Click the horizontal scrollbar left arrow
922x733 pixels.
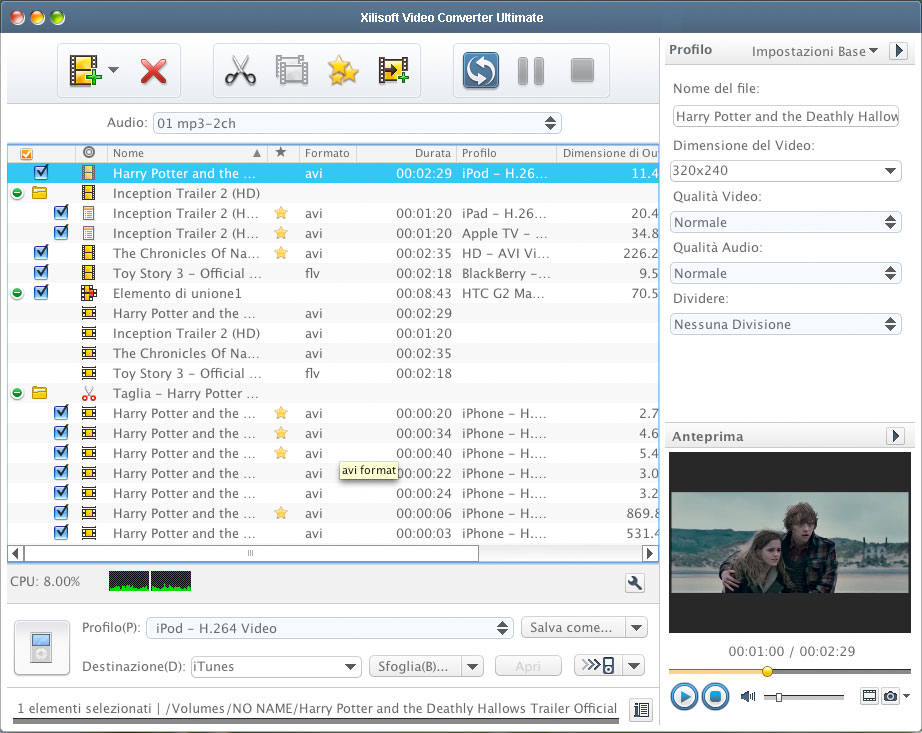[16, 553]
